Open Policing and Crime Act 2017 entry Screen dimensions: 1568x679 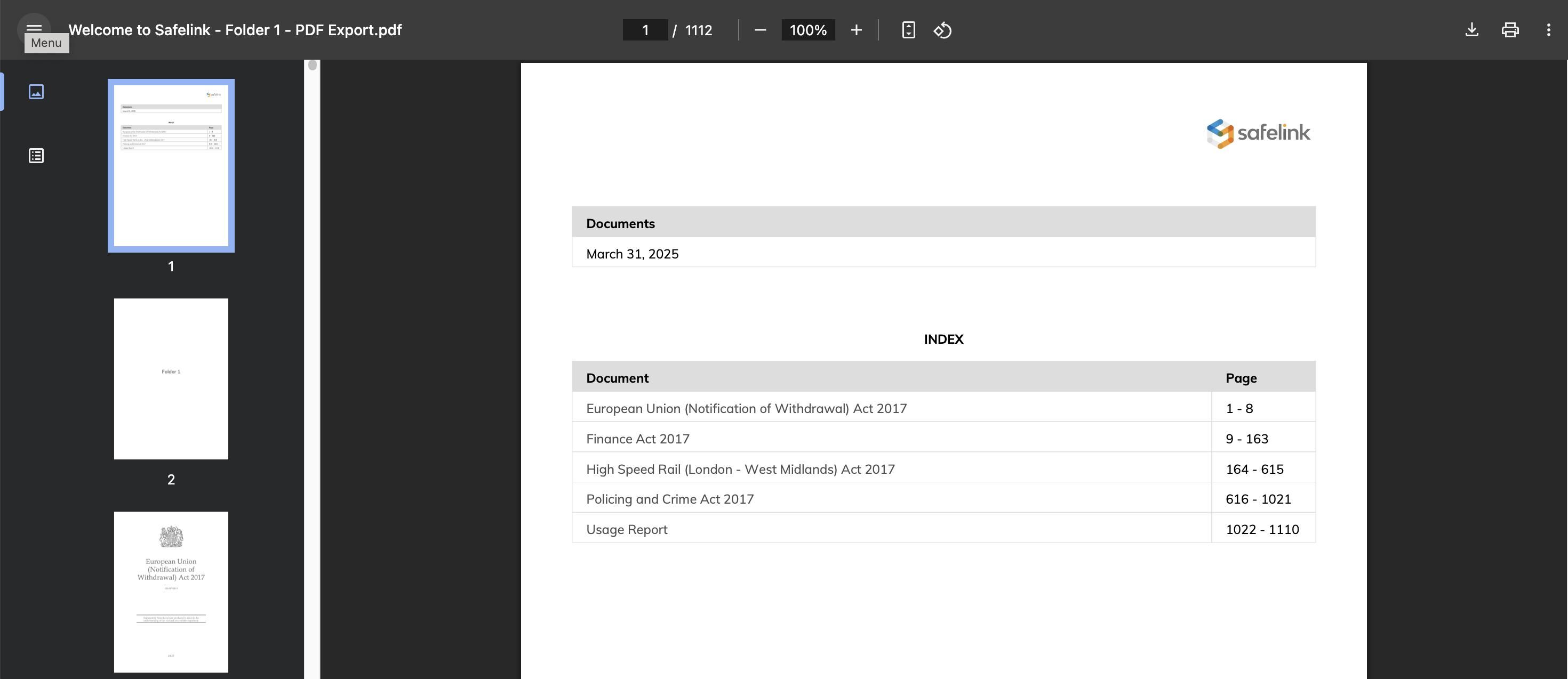coord(669,499)
